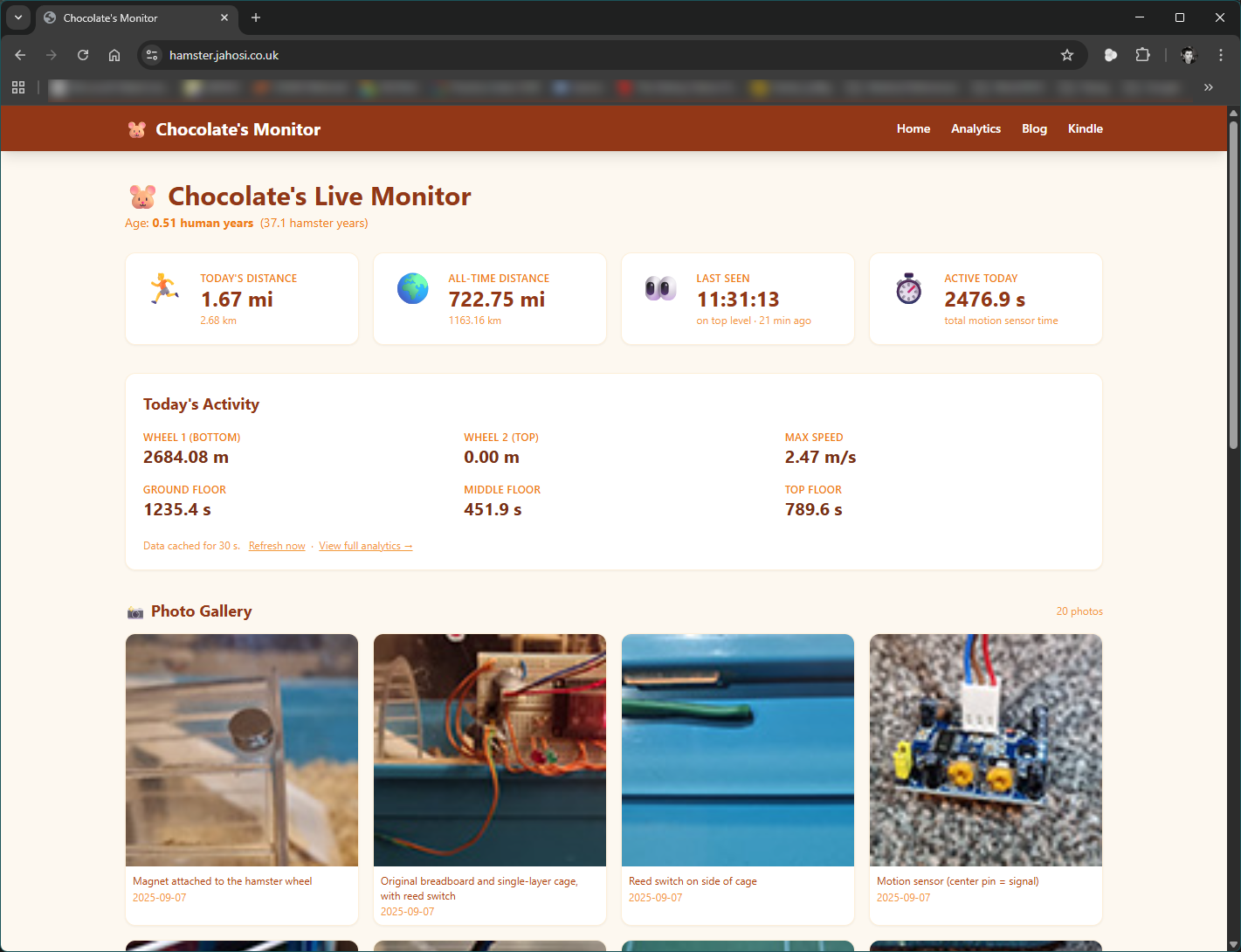Click the '2.47 m/s' max speed value
Image resolution: width=1241 pixels, height=952 pixels.
[x=821, y=457]
